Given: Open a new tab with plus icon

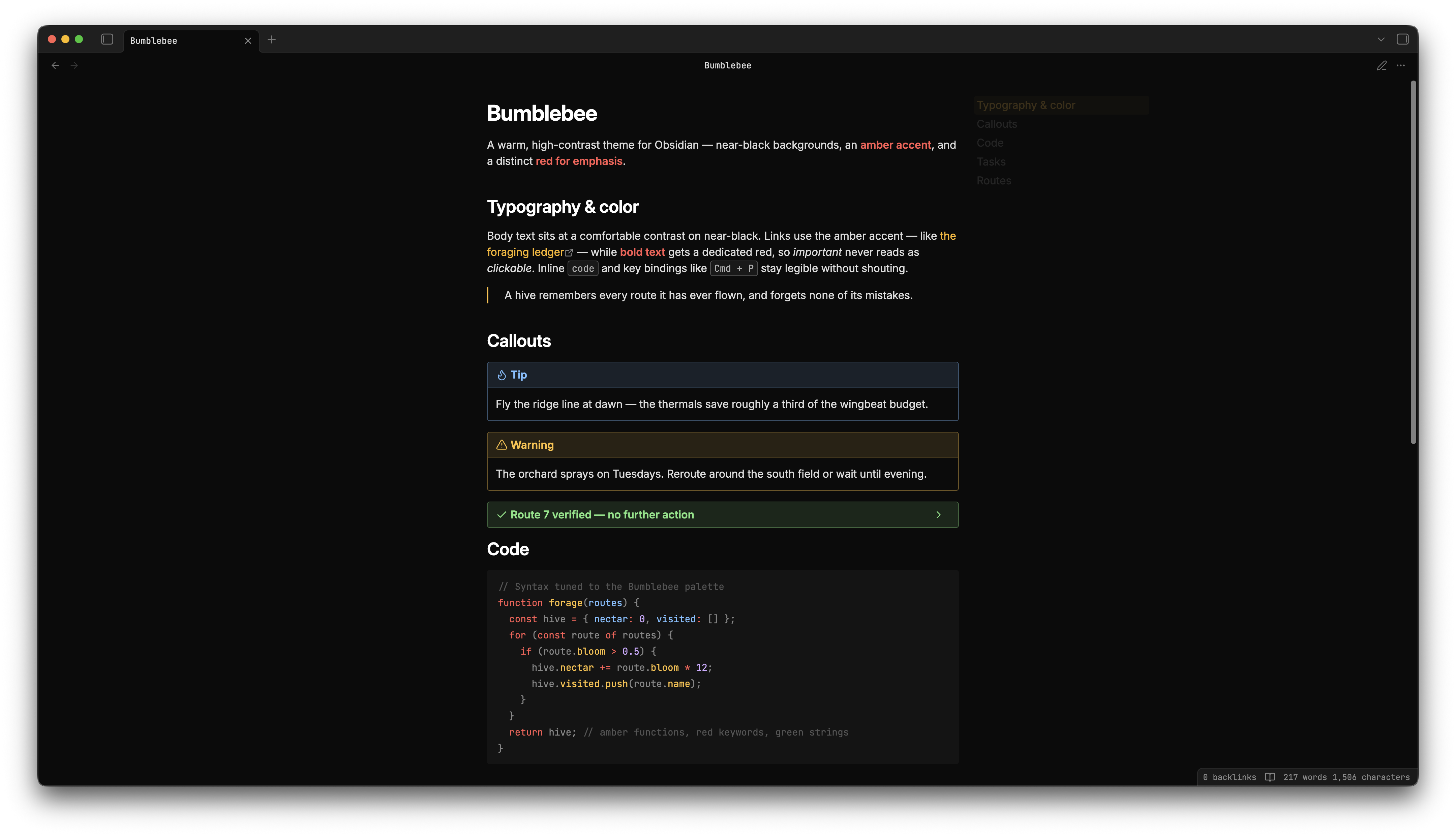Looking at the screenshot, I should pos(271,40).
